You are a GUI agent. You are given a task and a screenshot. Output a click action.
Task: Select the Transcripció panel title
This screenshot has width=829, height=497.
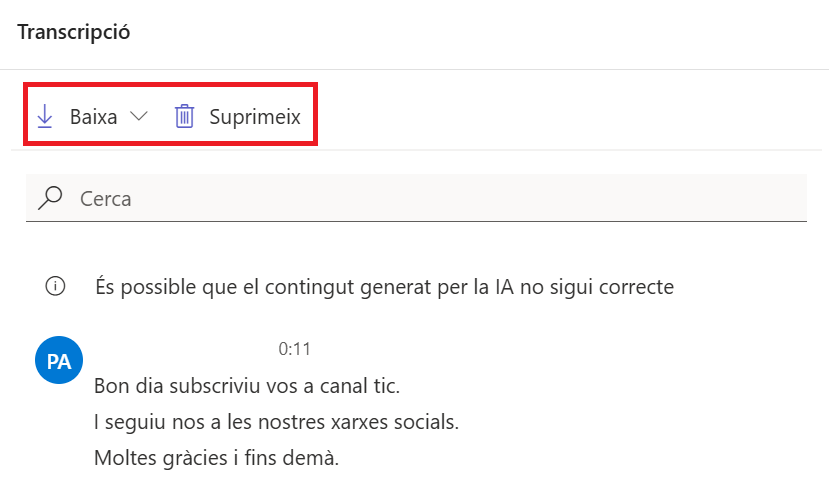click(73, 33)
